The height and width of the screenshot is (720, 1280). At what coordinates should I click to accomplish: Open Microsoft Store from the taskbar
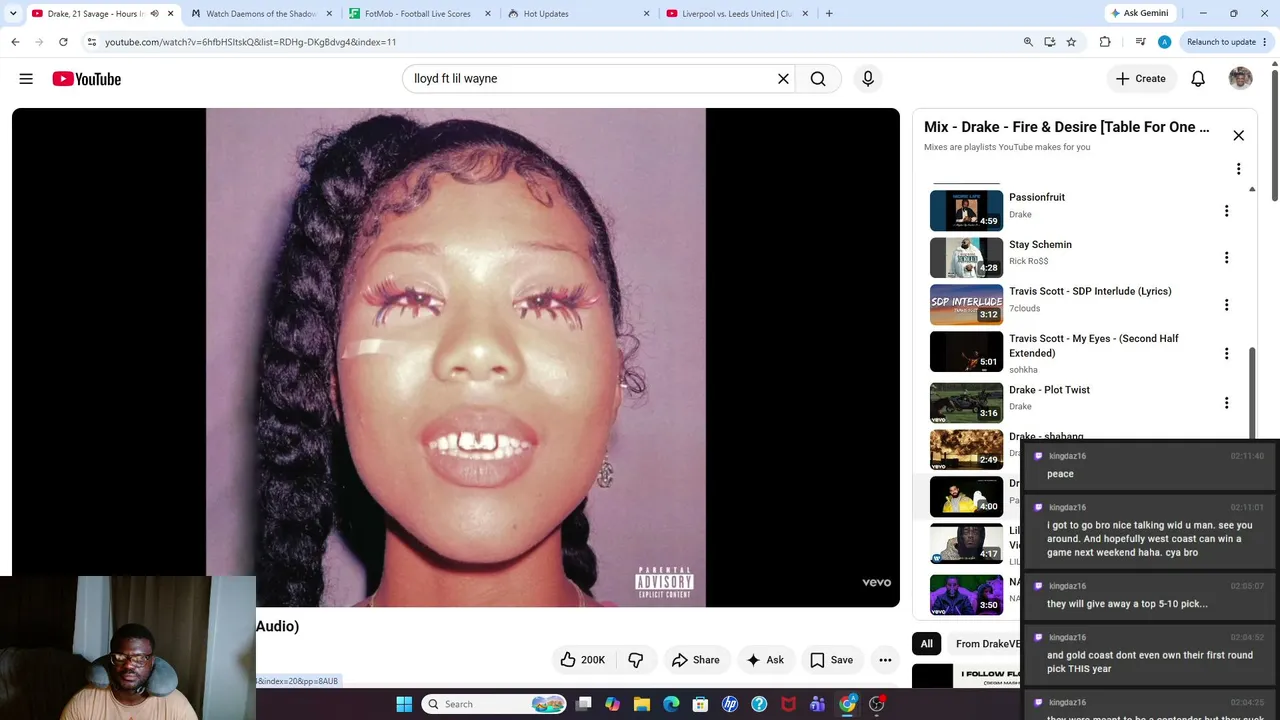click(x=700, y=704)
